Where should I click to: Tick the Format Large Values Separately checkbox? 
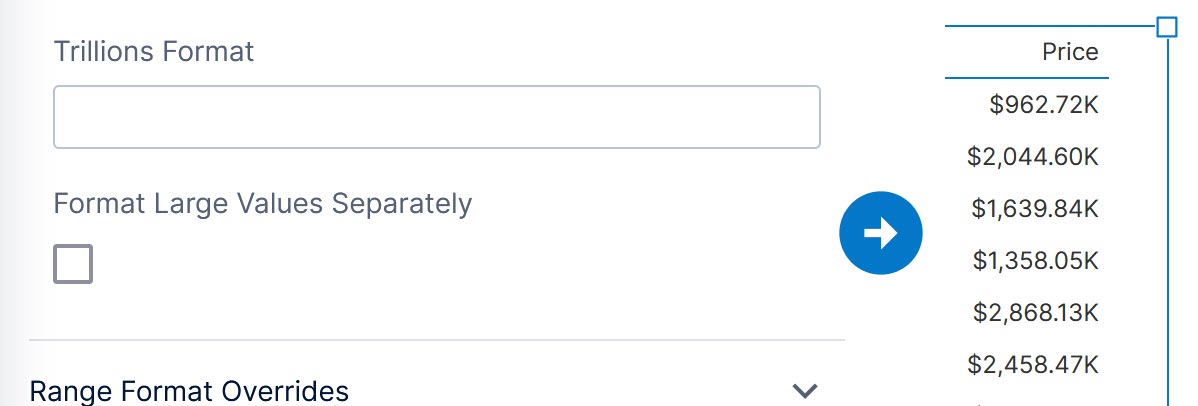[x=73, y=264]
